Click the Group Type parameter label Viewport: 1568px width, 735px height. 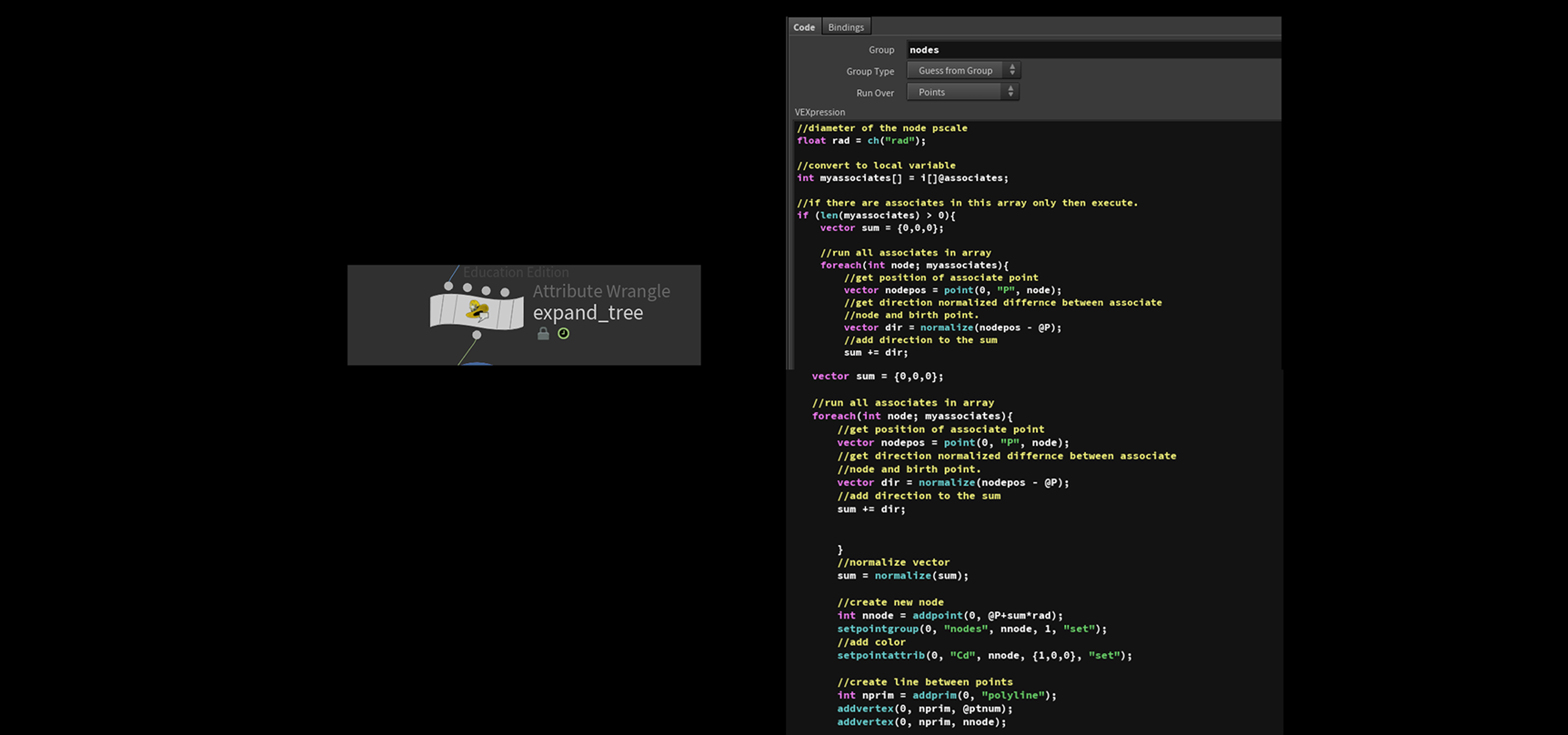869,71
